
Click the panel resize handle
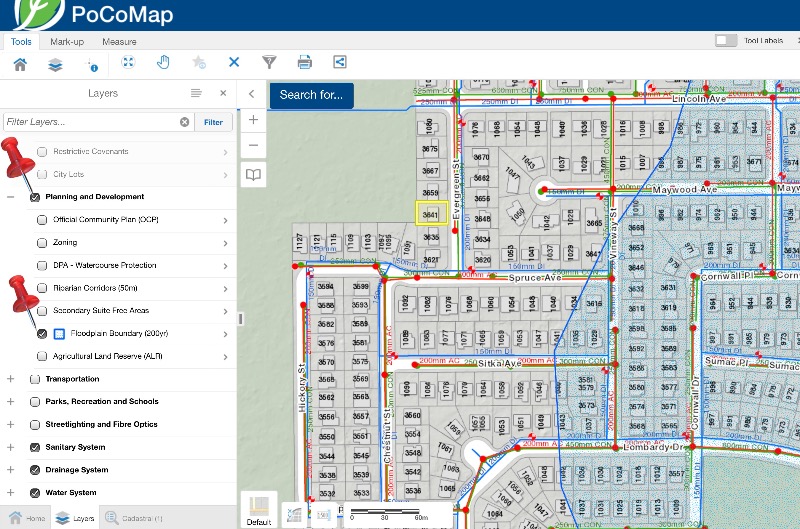click(241, 319)
